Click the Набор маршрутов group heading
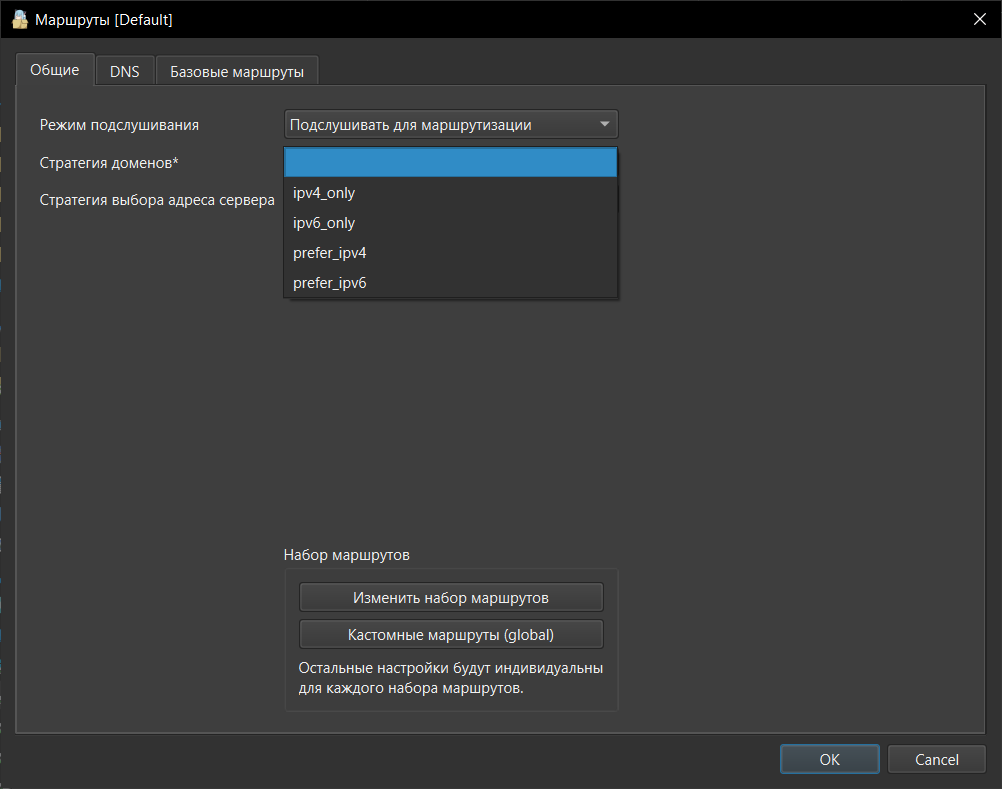1002x789 pixels. tap(347, 554)
